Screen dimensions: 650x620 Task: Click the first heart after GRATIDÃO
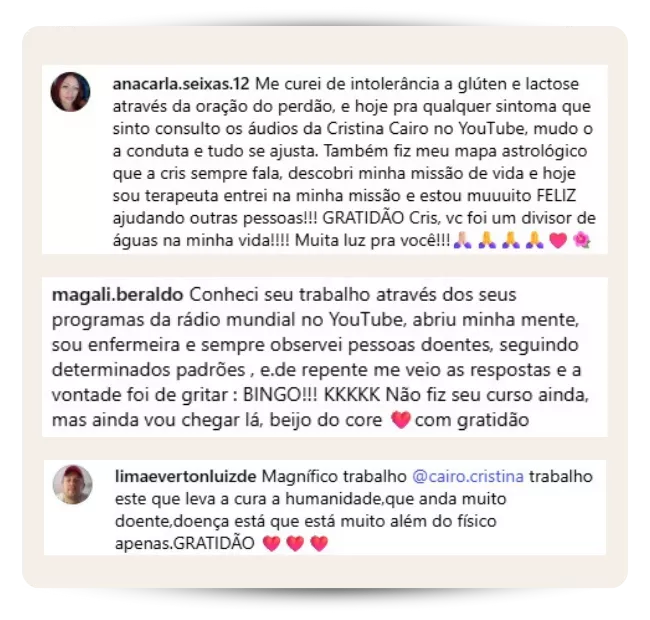click(x=272, y=543)
